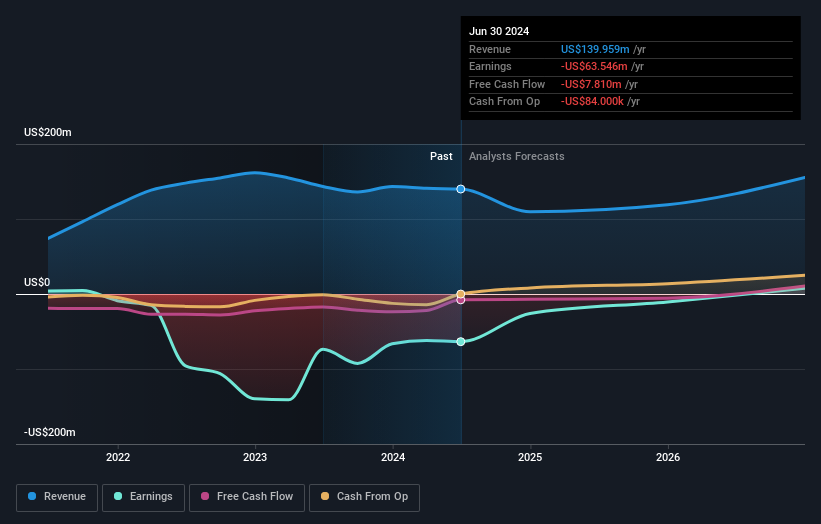This screenshot has width=821, height=524.
Task: Toggle the Earnings legend series
Action: [143, 497]
